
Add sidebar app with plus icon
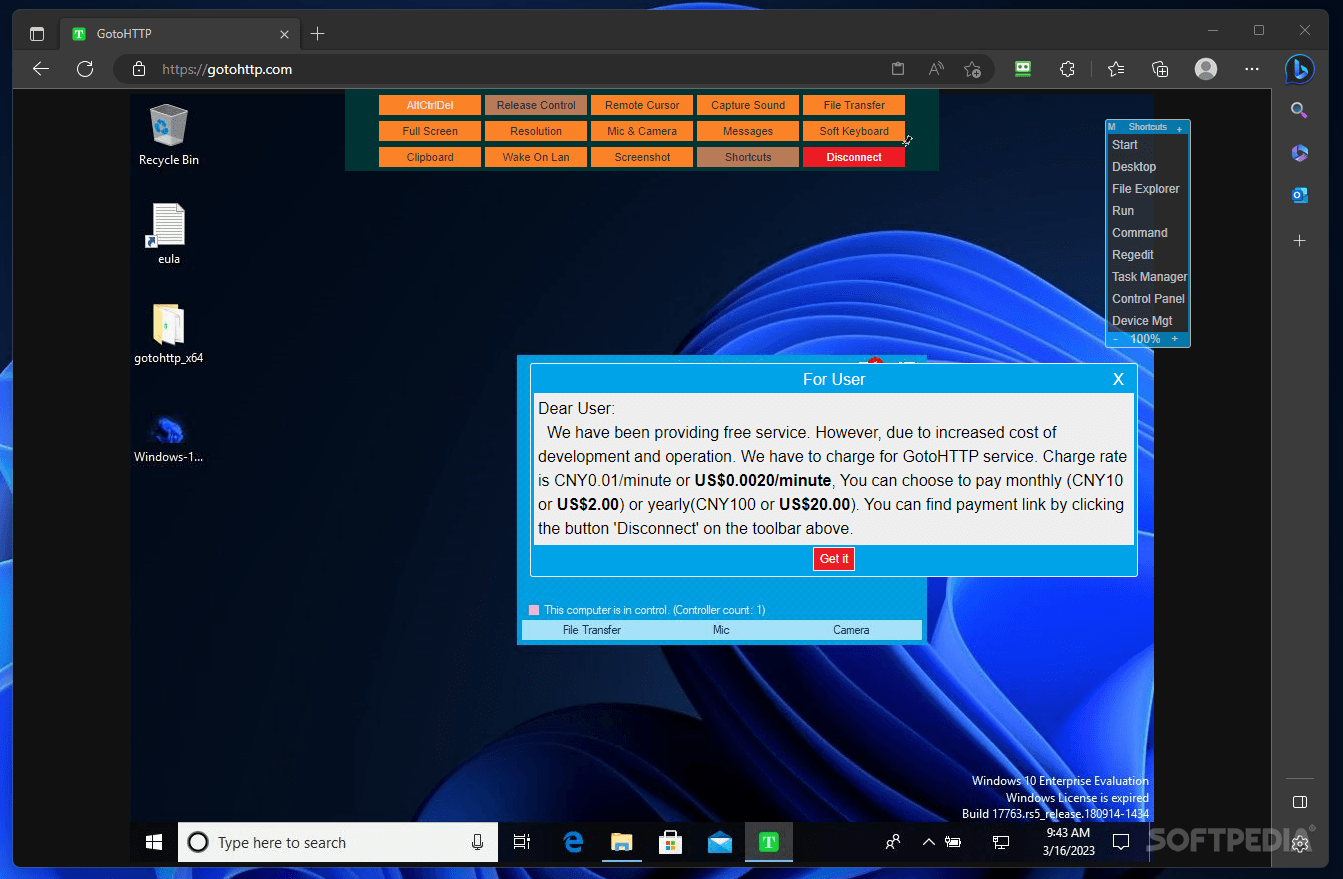click(x=1299, y=240)
